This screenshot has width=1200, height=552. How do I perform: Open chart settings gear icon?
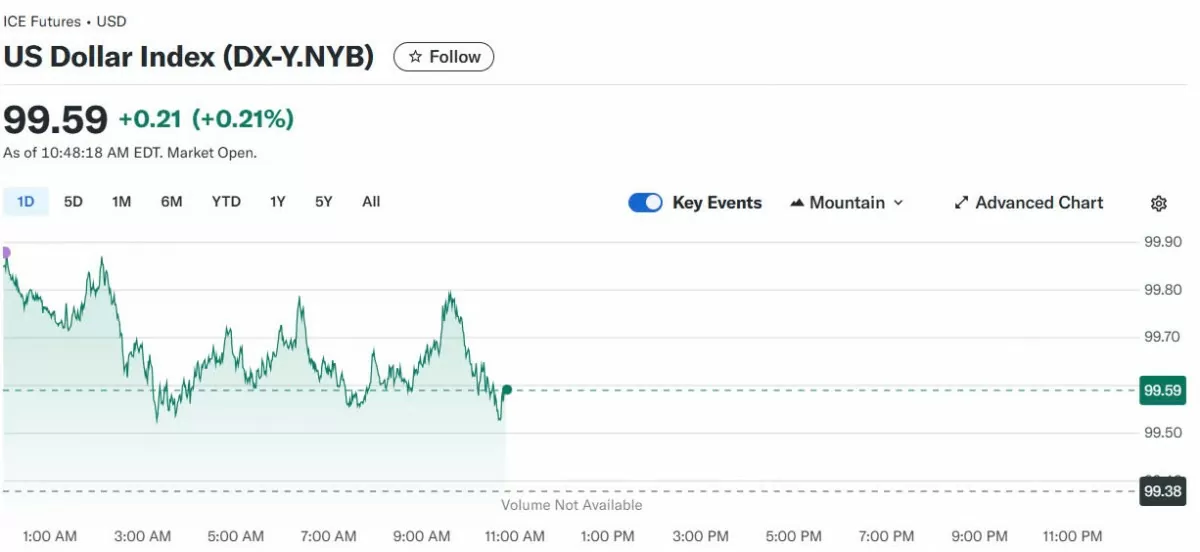click(x=1158, y=203)
